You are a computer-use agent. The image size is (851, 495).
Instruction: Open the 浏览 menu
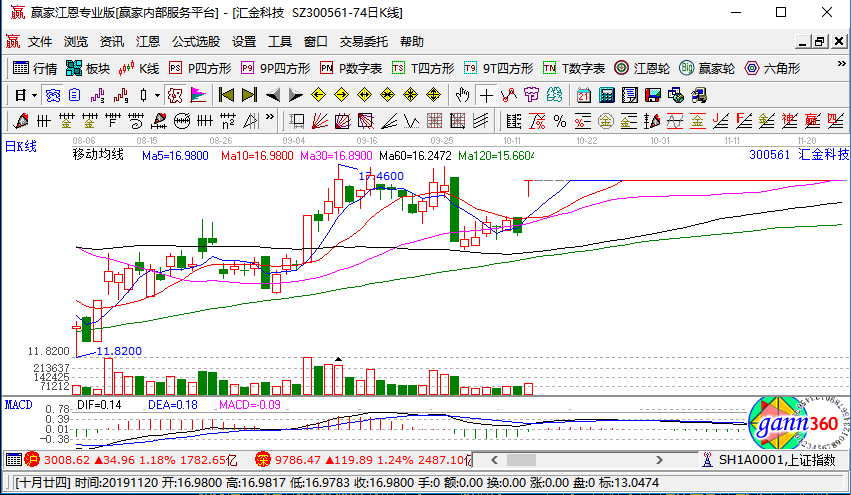75,42
